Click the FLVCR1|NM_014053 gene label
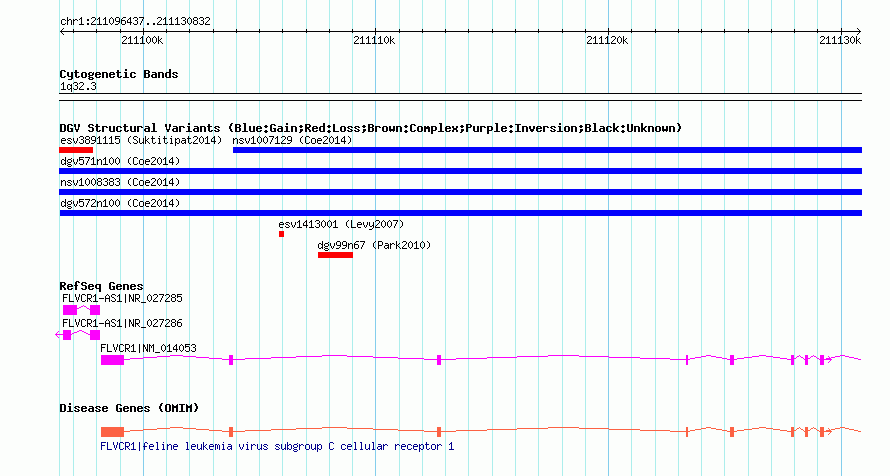Viewport: 890px width, 476px height. 148,348
